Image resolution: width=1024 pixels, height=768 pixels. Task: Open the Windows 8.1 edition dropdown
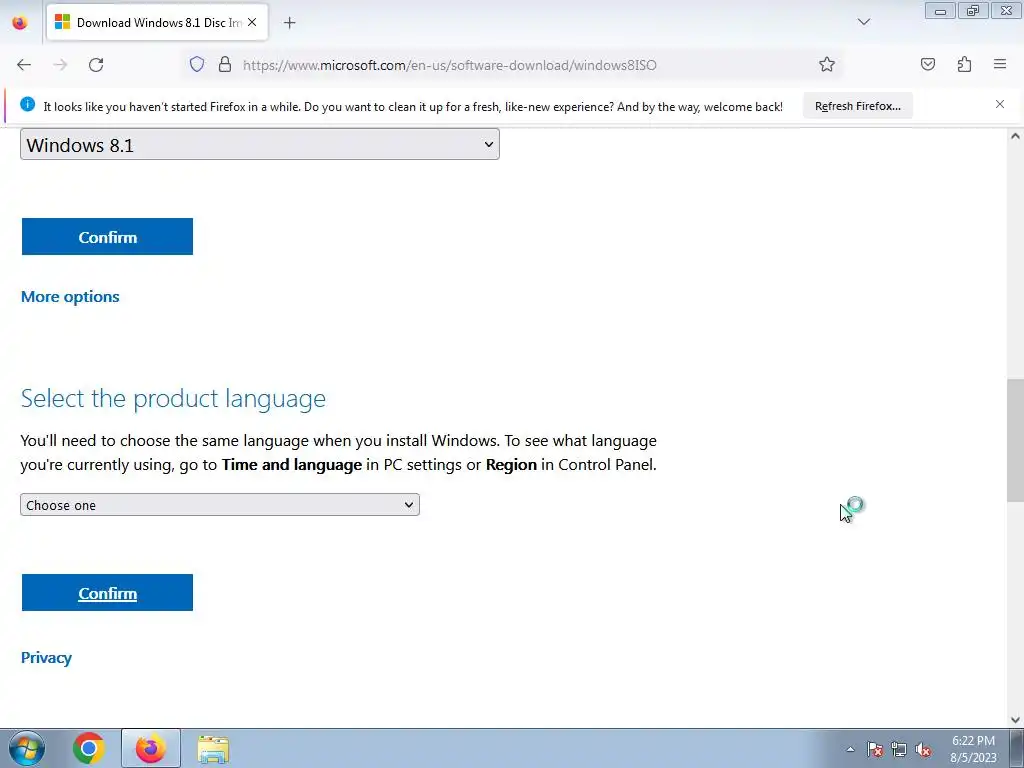pos(260,144)
